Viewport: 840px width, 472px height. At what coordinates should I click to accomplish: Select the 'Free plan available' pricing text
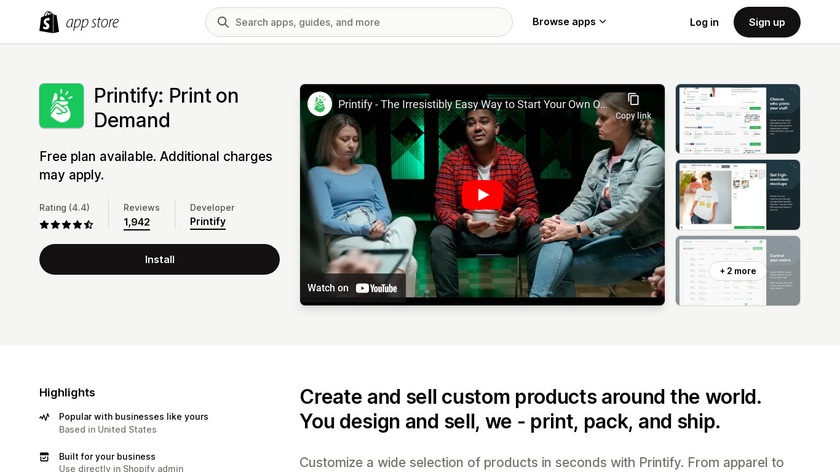[155, 166]
